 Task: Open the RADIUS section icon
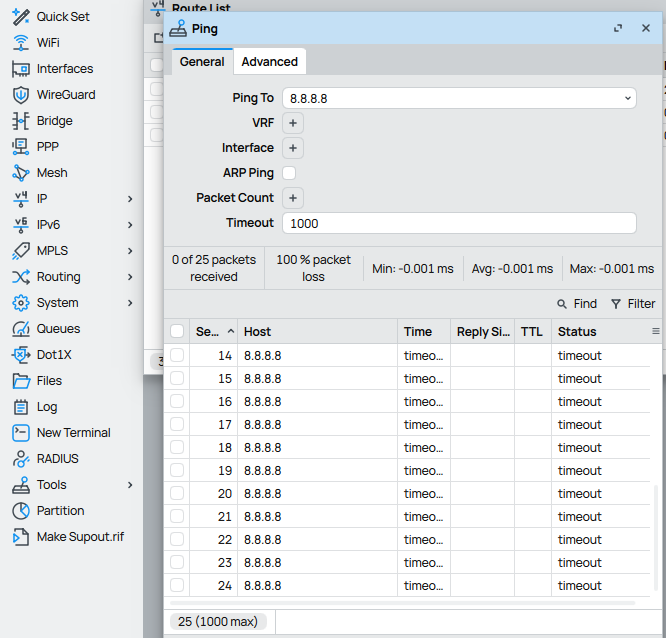pyautogui.click(x=21, y=459)
